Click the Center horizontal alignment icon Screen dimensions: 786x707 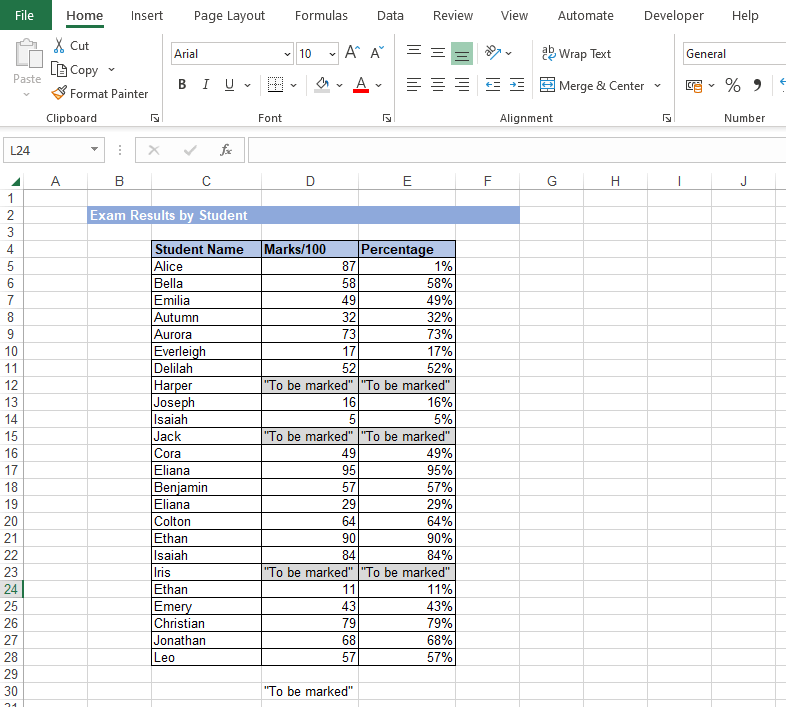click(x=437, y=86)
